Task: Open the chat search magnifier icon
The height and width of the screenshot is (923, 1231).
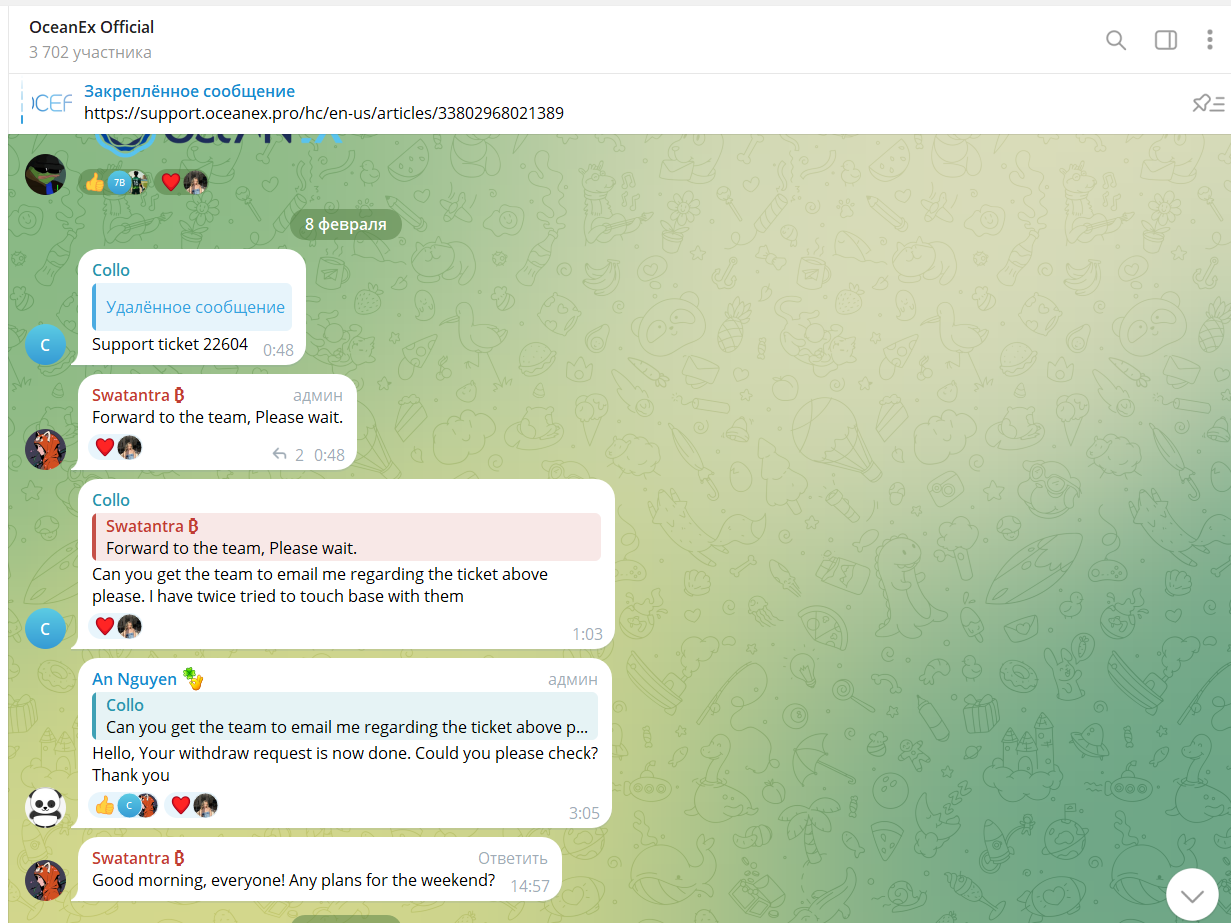Action: (x=1116, y=40)
